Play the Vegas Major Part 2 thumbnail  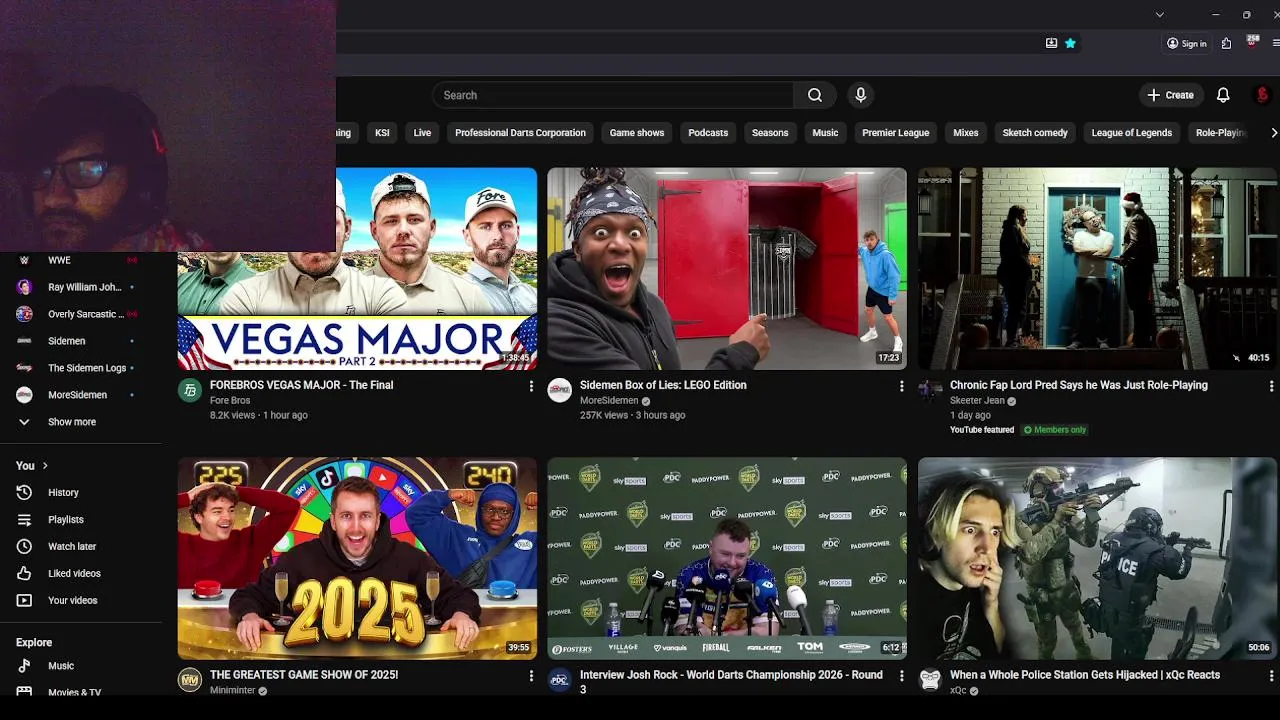click(357, 268)
